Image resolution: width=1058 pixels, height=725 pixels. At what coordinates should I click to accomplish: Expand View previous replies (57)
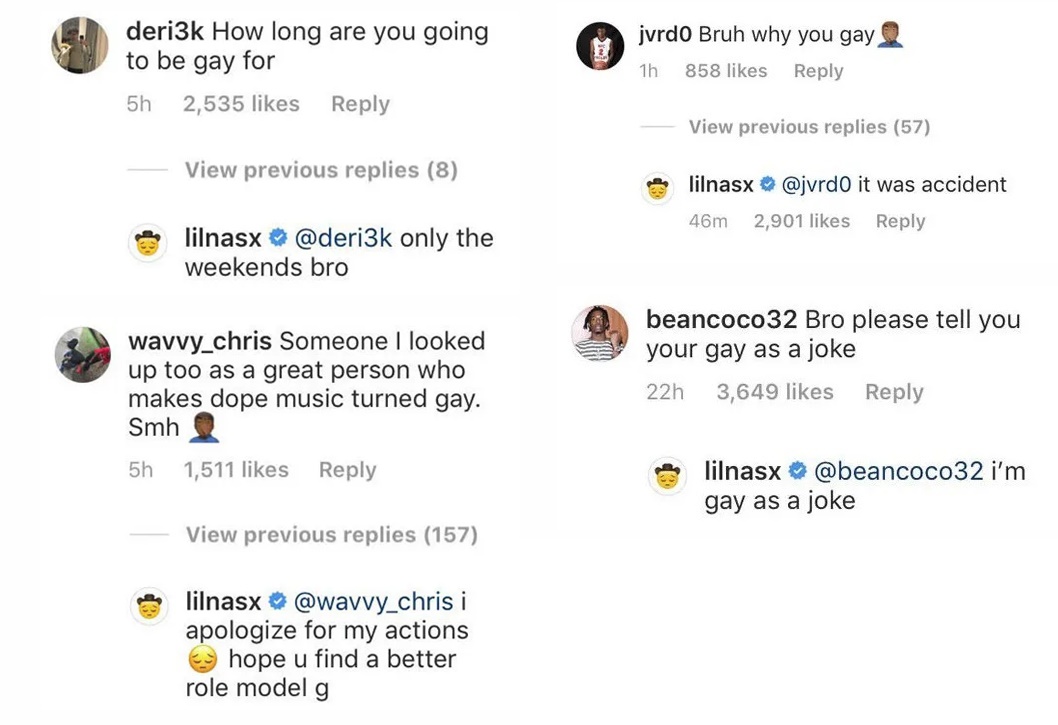click(809, 127)
